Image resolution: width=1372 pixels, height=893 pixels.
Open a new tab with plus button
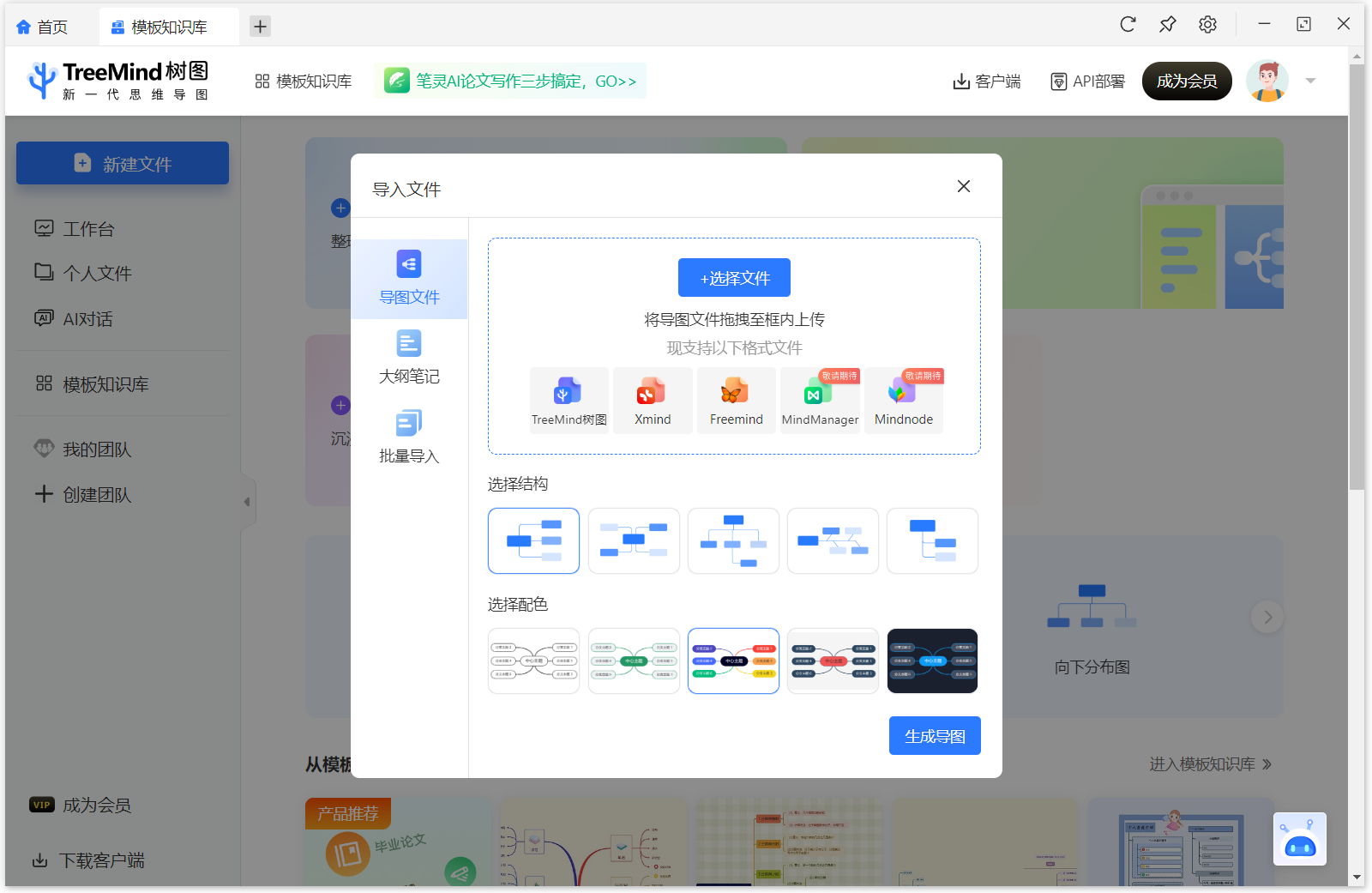pyautogui.click(x=261, y=27)
